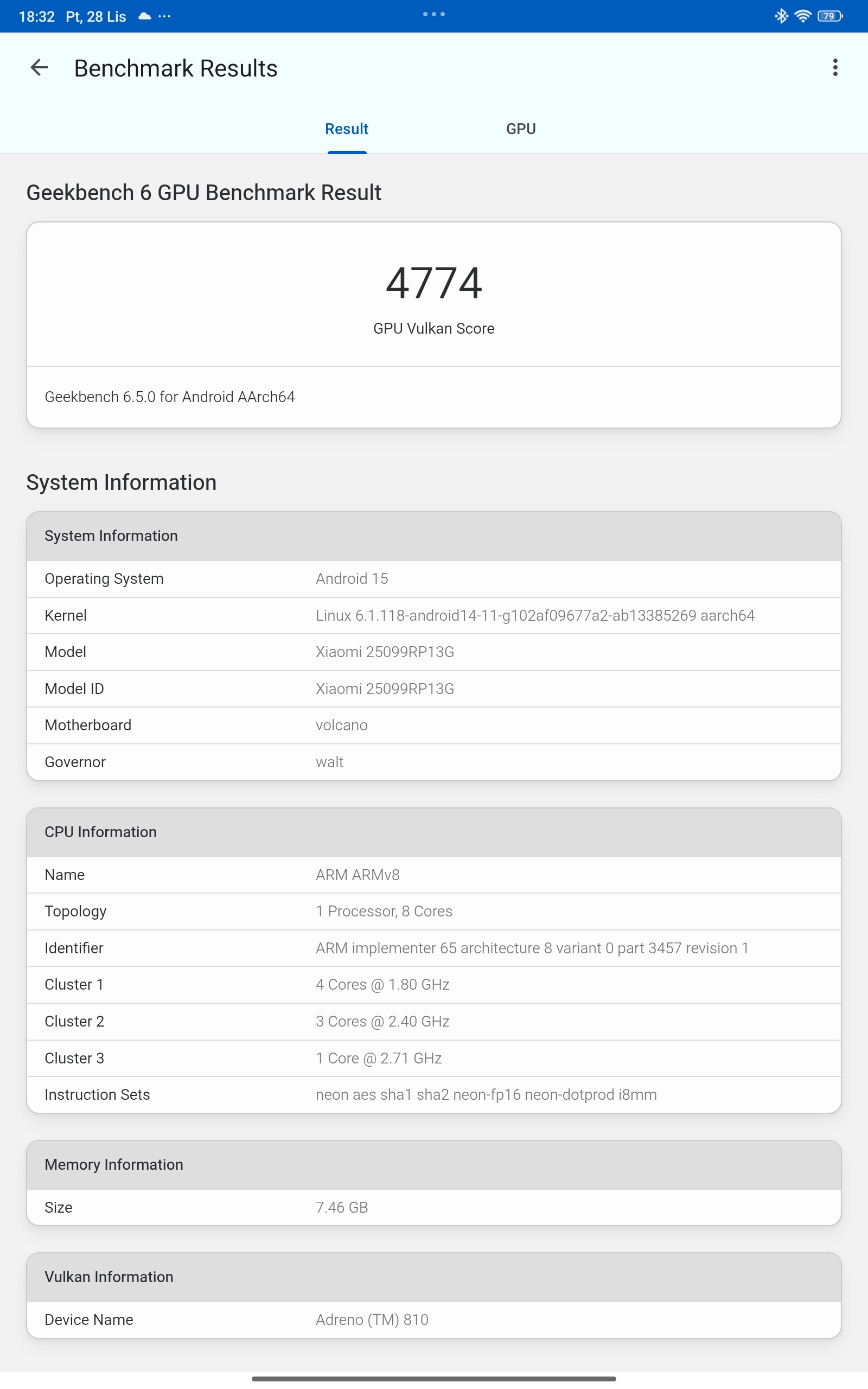Tap the Memory Size 7.46 GB row
868x1389 pixels.
tap(433, 1207)
